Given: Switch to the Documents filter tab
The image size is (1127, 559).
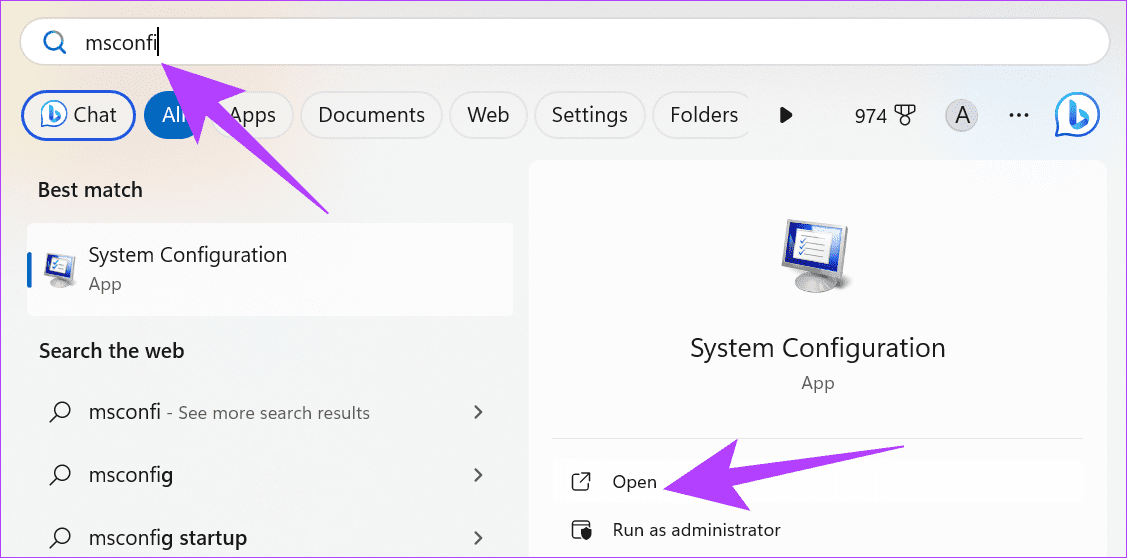Looking at the screenshot, I should point(371,115).
